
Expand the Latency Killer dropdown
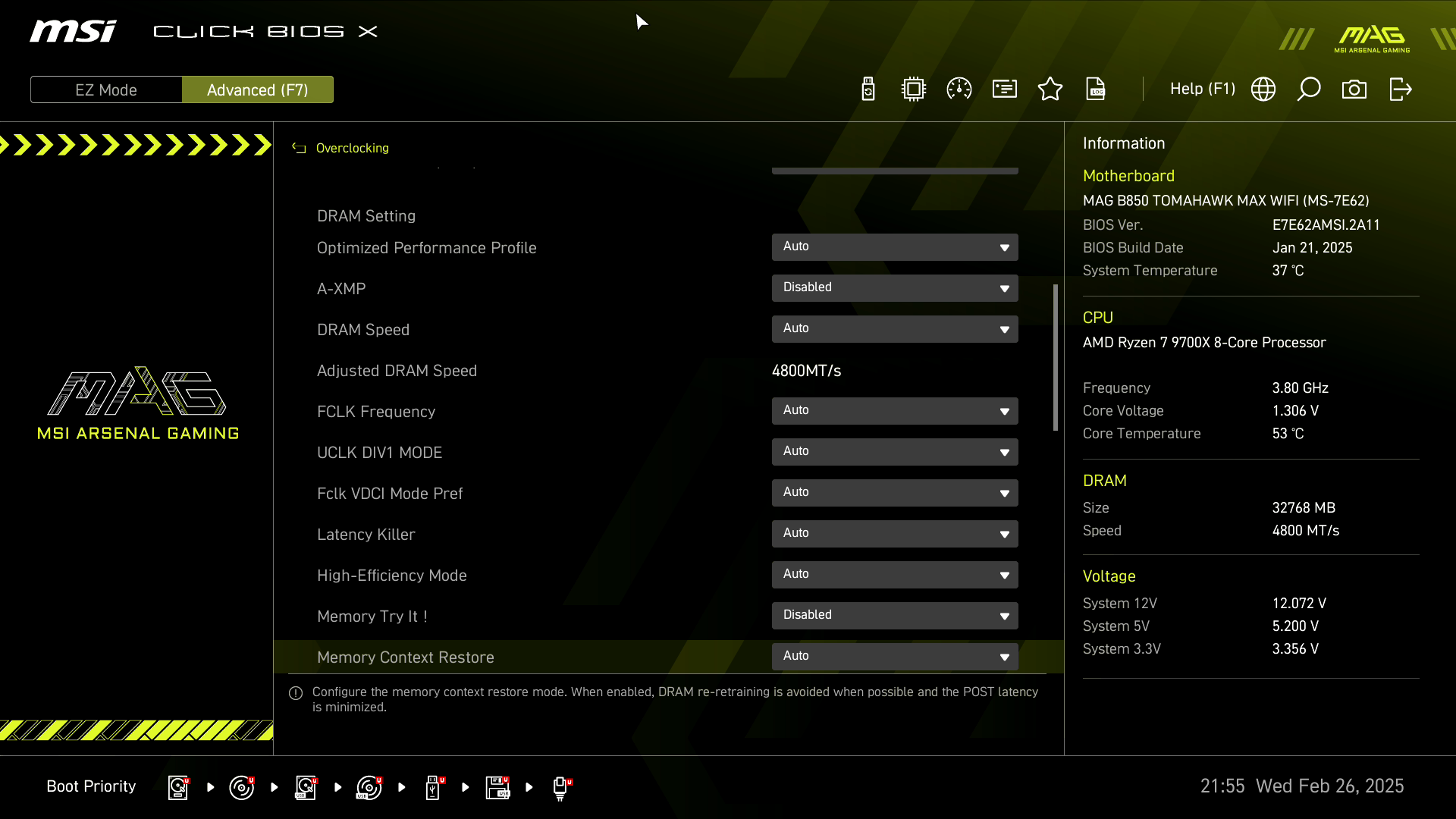pyautogui.click(x=895, y=534)
